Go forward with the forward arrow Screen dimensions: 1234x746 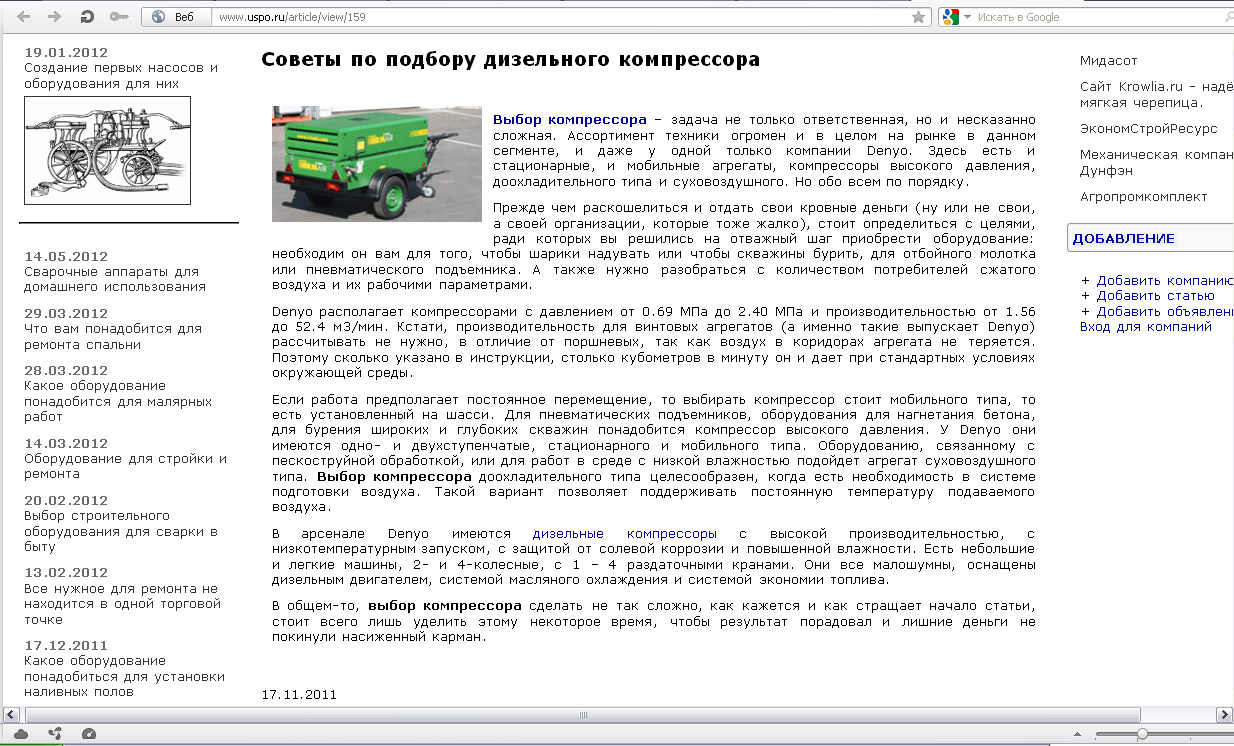(54, 17)
